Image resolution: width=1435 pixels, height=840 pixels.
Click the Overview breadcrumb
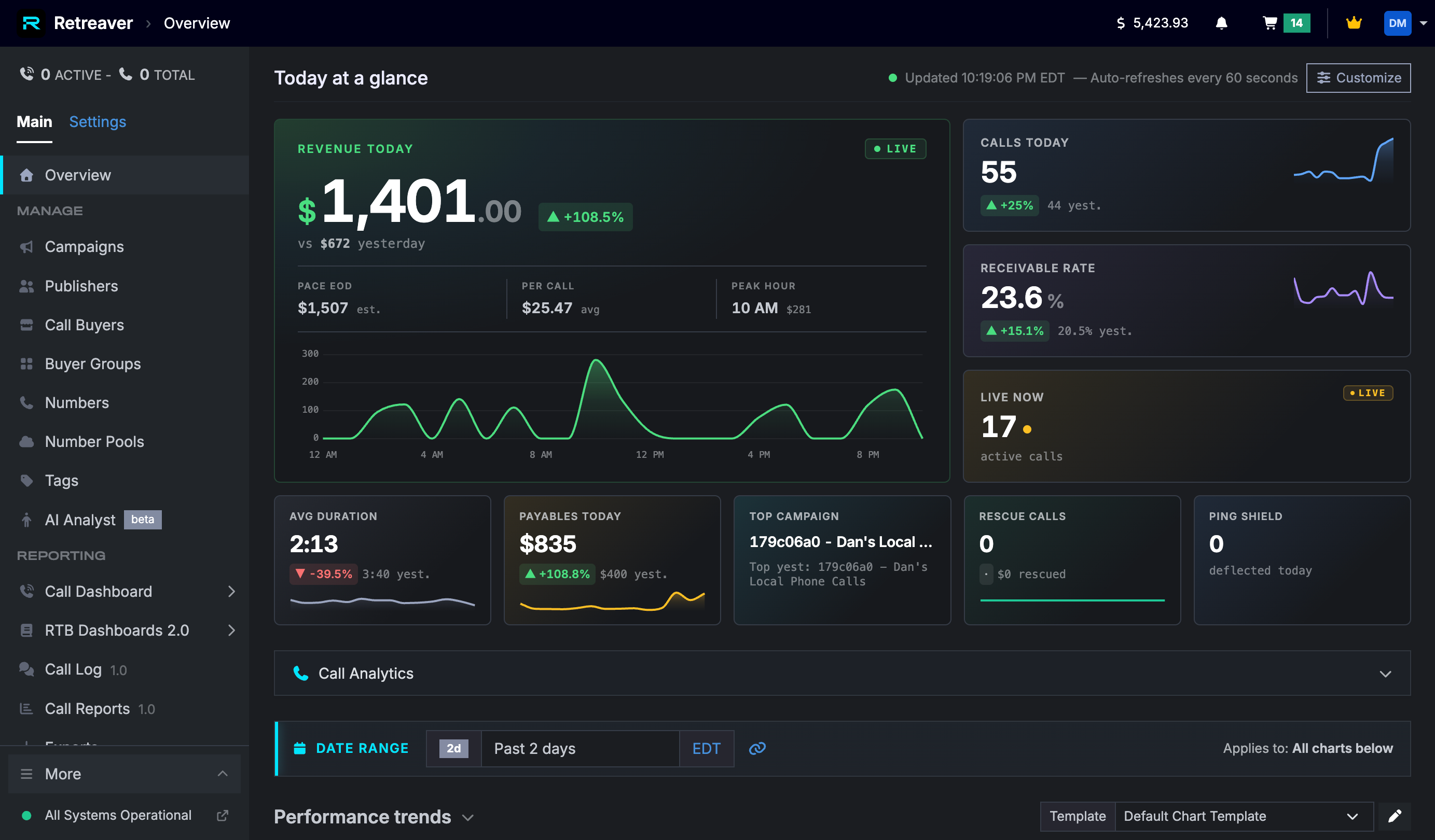197,23
